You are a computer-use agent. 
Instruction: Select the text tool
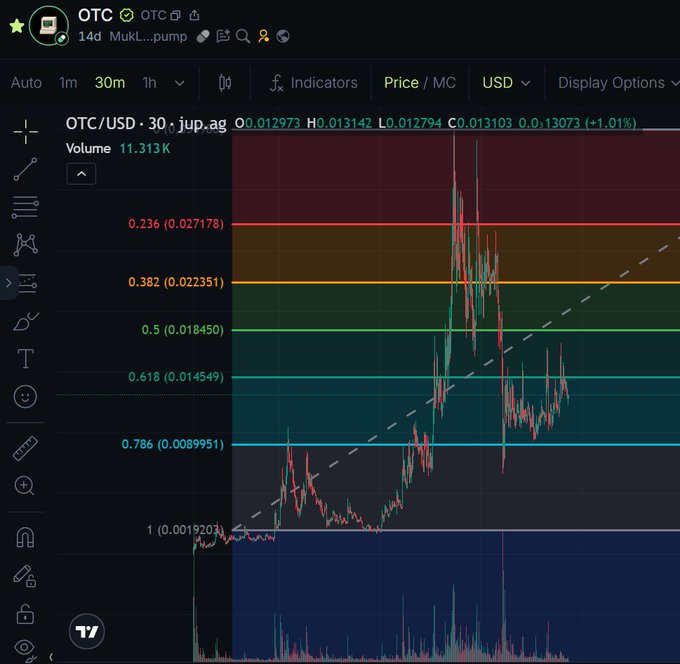pos(26,359)
